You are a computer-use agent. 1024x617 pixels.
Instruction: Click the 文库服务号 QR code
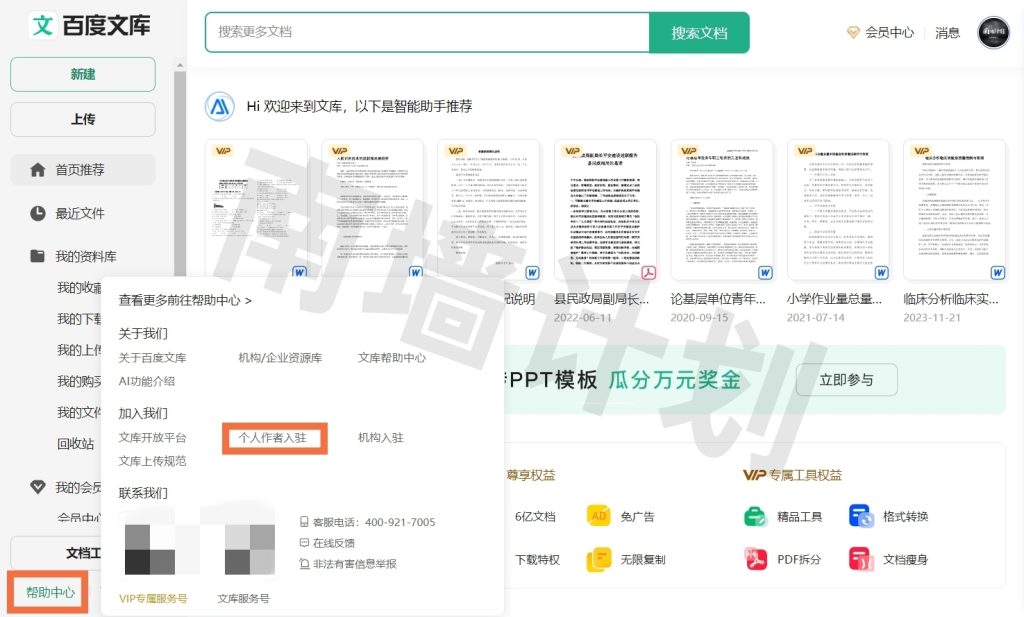[x=244, y=543]
